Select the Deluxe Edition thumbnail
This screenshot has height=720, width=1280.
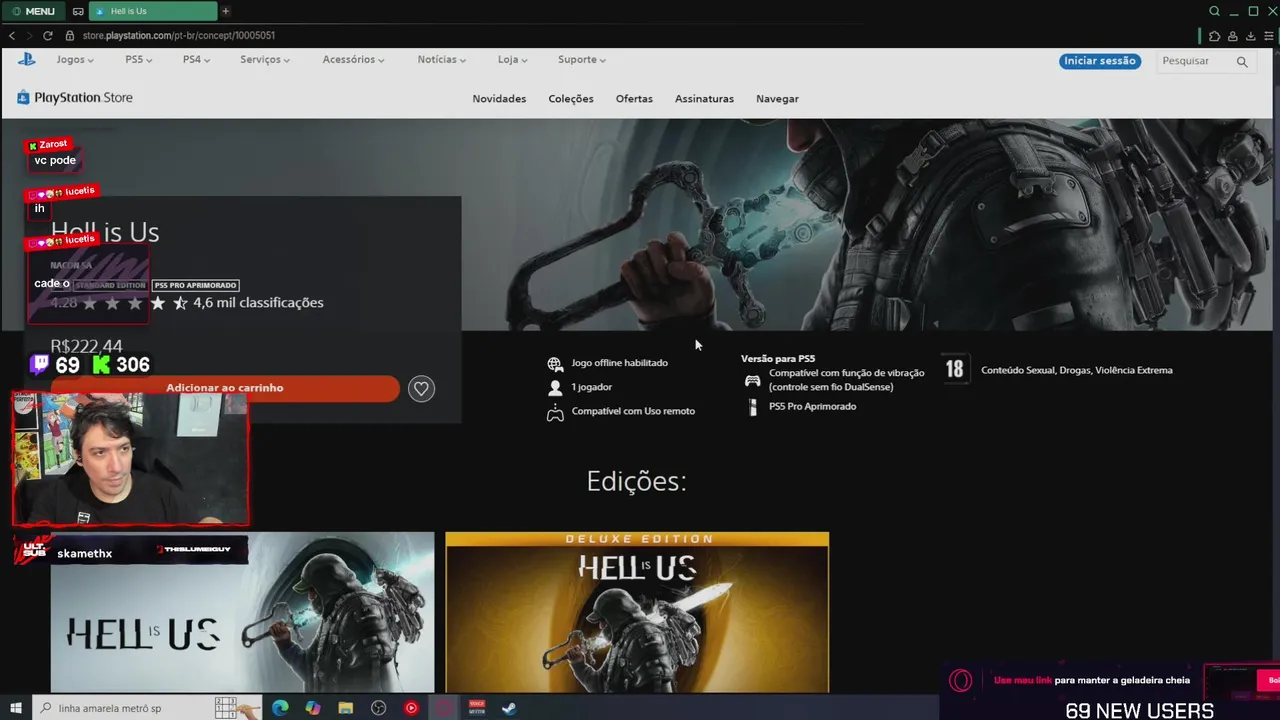click(x=637, y=612)
